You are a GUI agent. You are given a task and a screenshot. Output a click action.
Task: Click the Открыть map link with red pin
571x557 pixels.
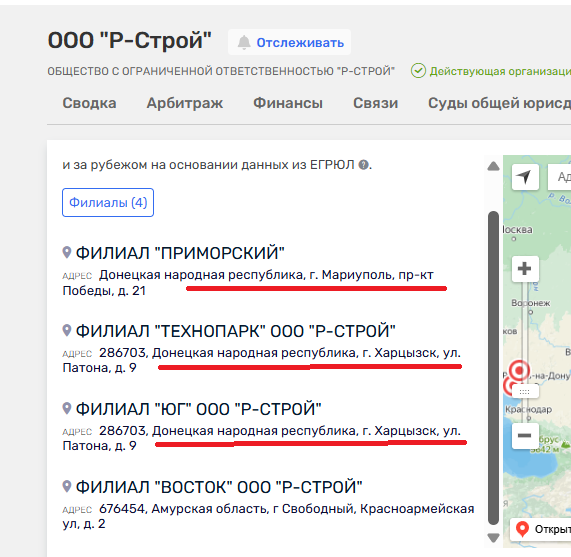(540, 529)
